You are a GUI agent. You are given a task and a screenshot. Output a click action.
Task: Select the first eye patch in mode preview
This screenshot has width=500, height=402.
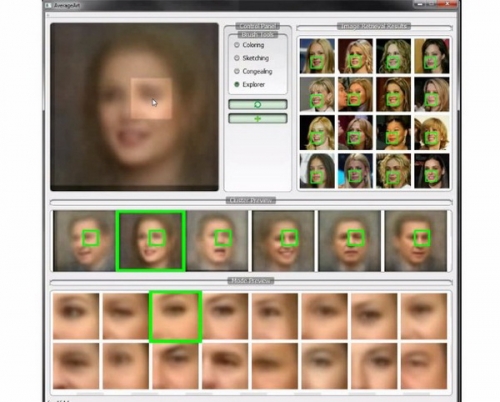[76, 316]
